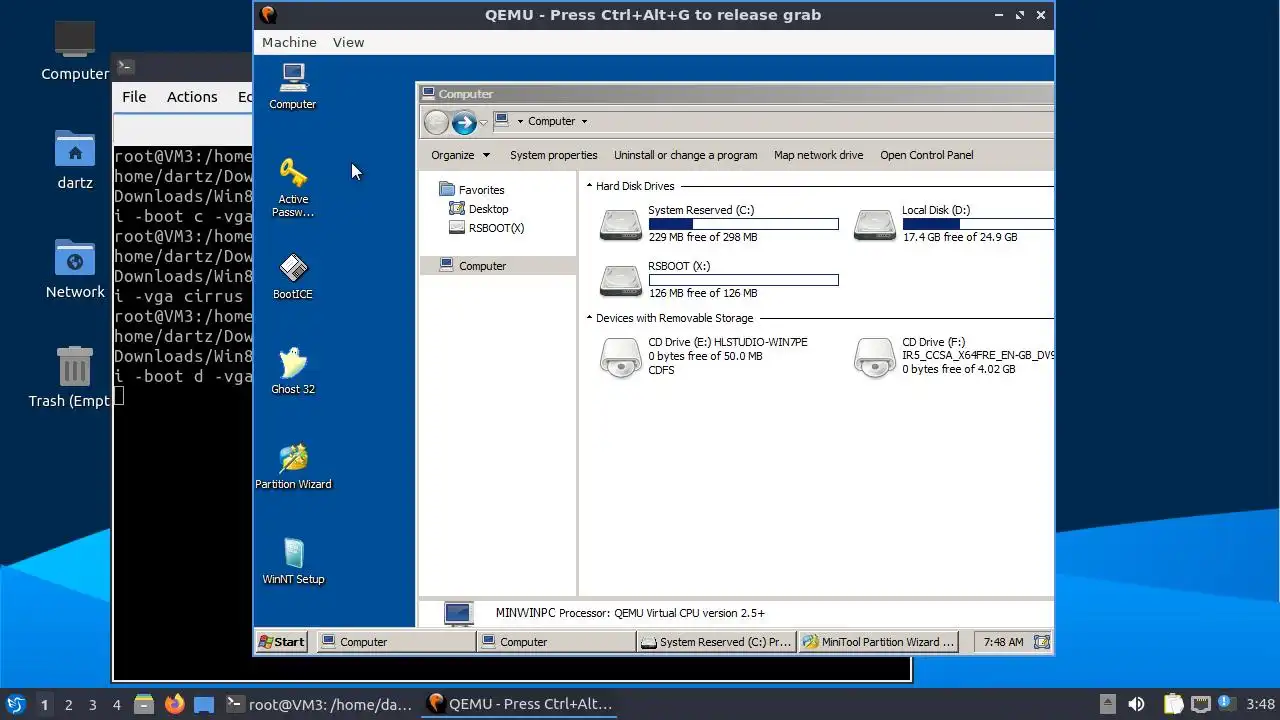
Task: Click the '126 MB free of 126 MB' text
Action: tap(703, 294)
